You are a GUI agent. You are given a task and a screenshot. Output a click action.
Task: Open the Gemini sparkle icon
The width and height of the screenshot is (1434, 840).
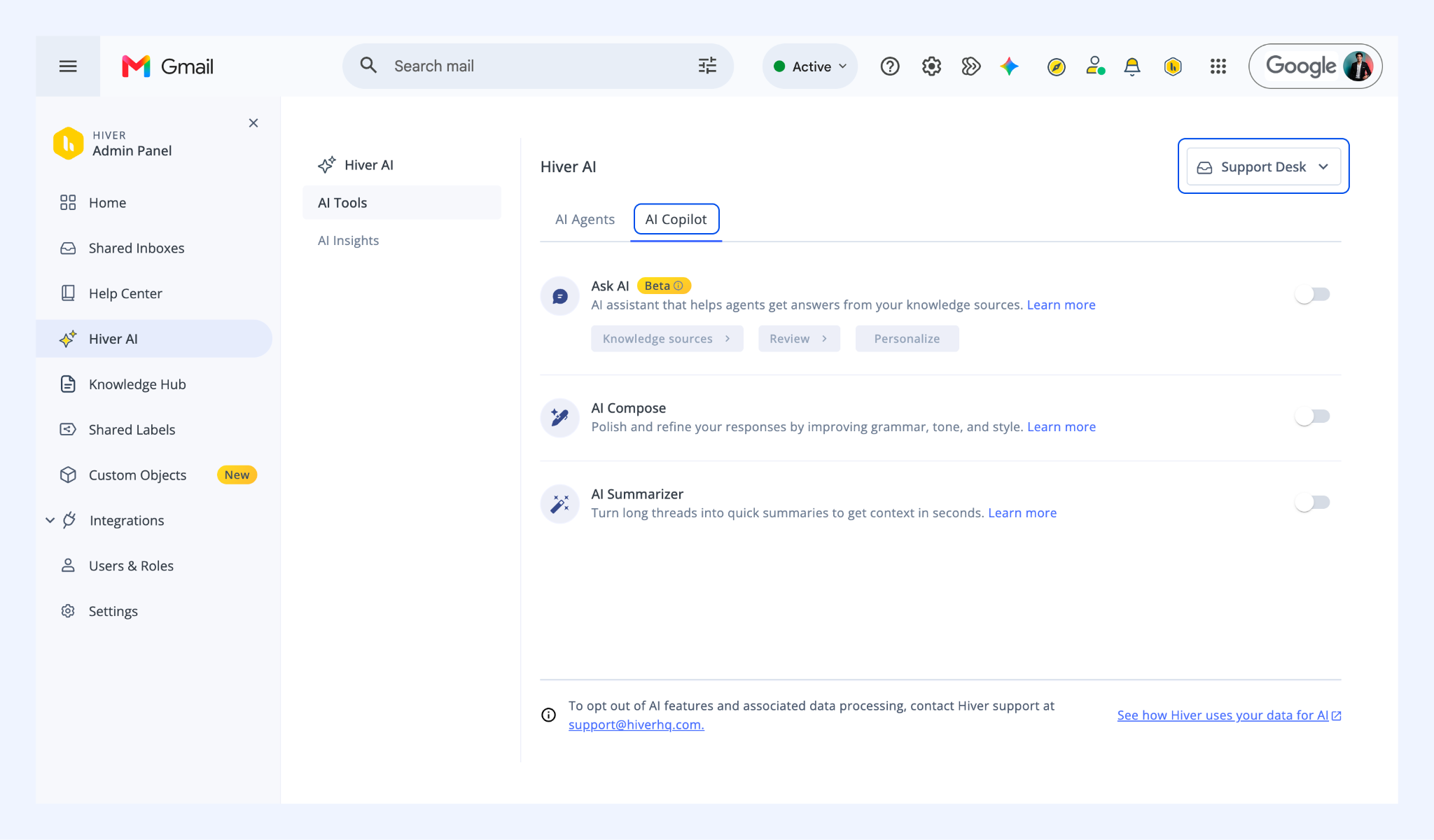pos(1010,66)
